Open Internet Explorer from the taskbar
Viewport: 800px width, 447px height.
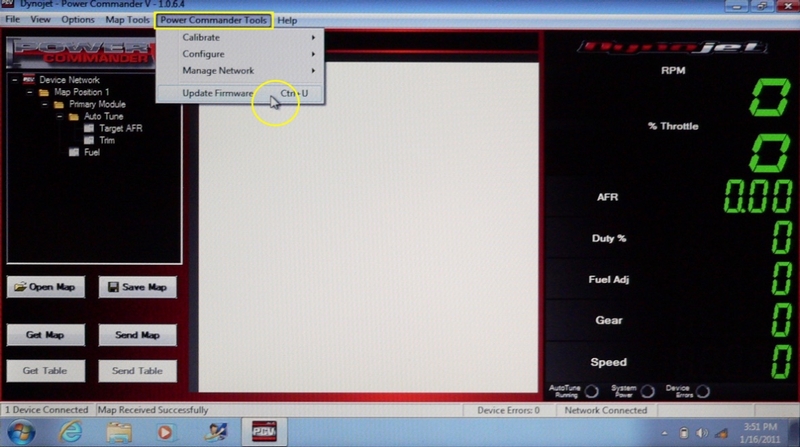click(71, 432)
